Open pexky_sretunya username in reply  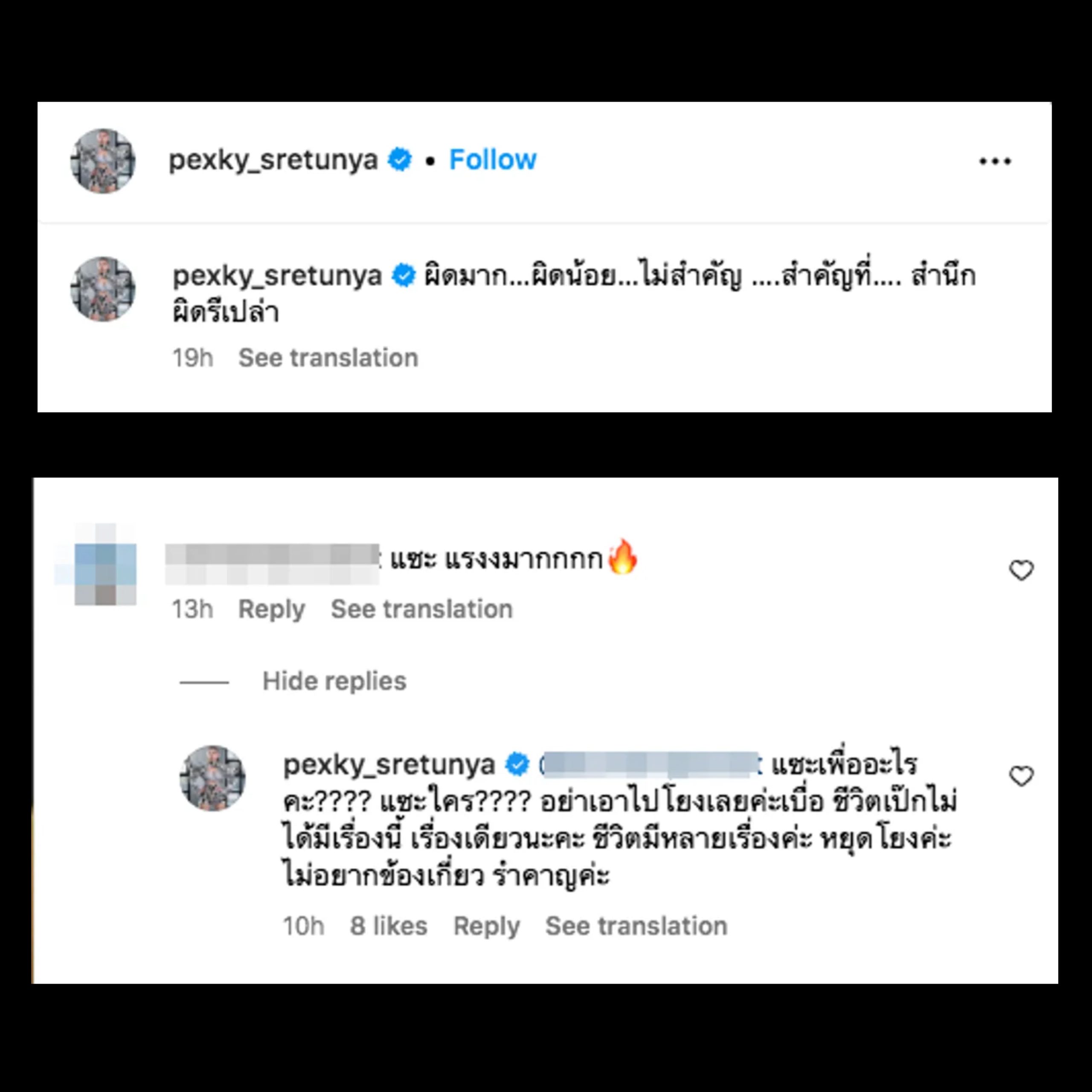click(389, 765)
